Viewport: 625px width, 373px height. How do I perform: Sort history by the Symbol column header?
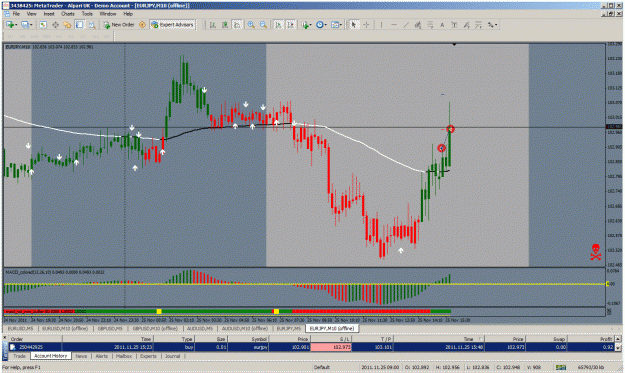coord(248,339)
